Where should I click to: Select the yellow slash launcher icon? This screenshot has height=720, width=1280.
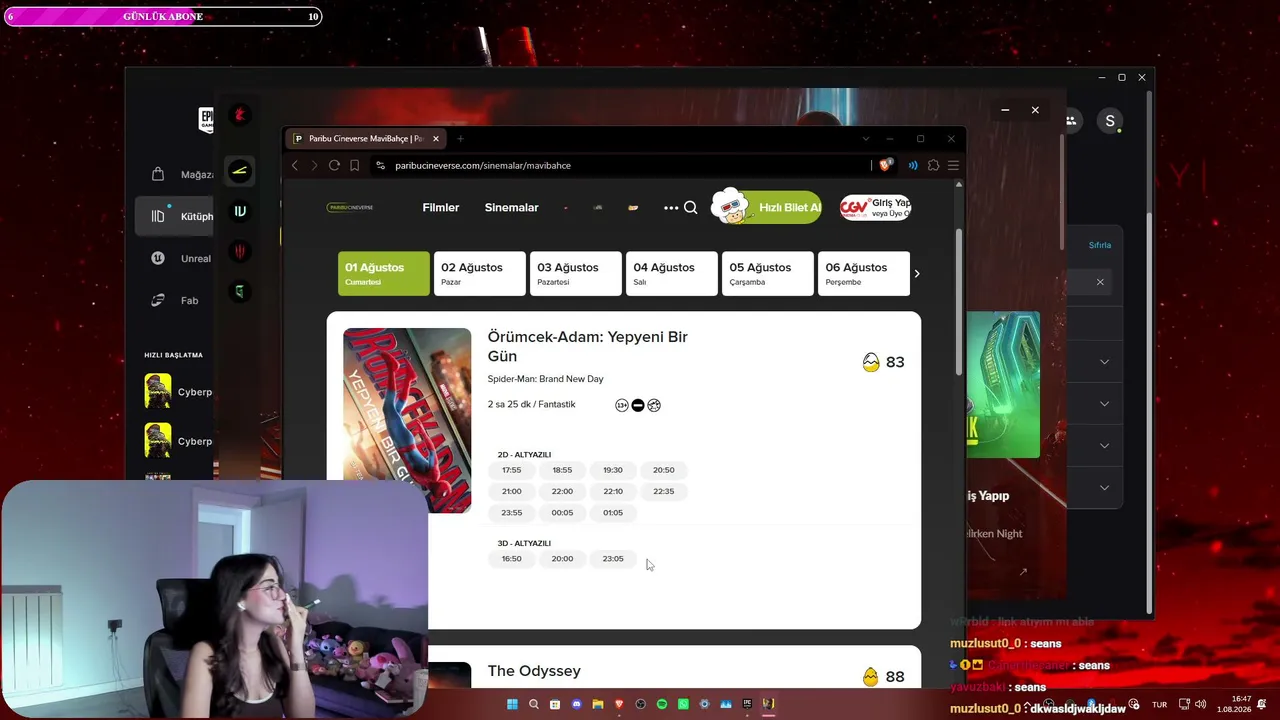click(x=239, y=171)
